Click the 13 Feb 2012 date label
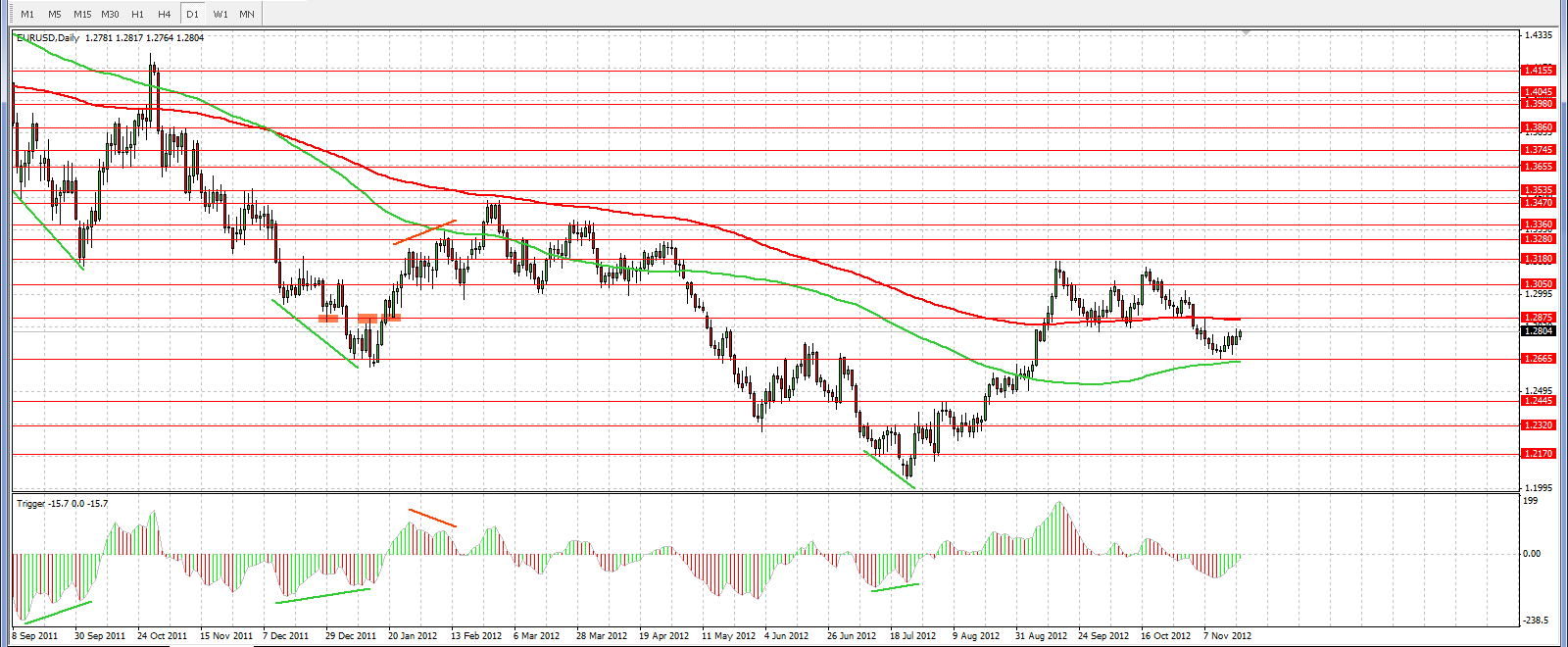The image size is (1568, 647). 476,635
